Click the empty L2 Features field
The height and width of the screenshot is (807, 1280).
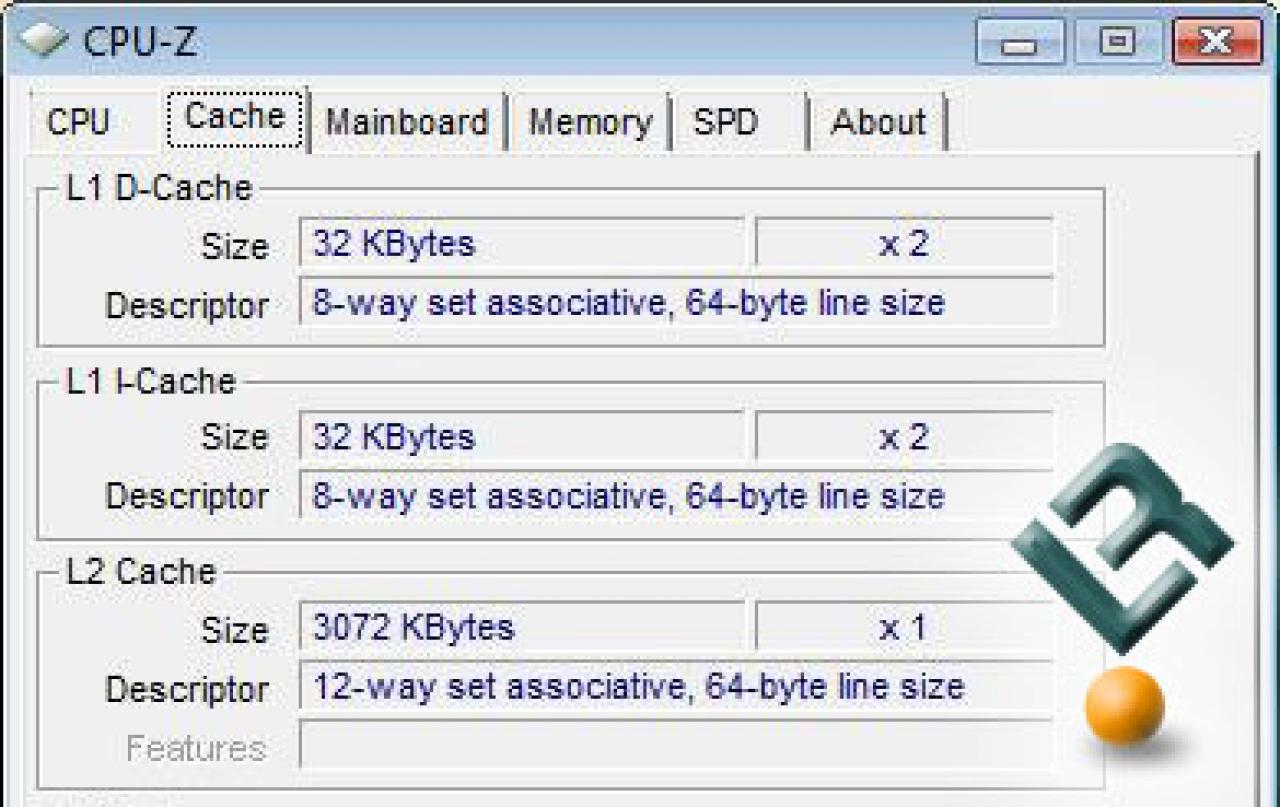(x=677, y=745)
